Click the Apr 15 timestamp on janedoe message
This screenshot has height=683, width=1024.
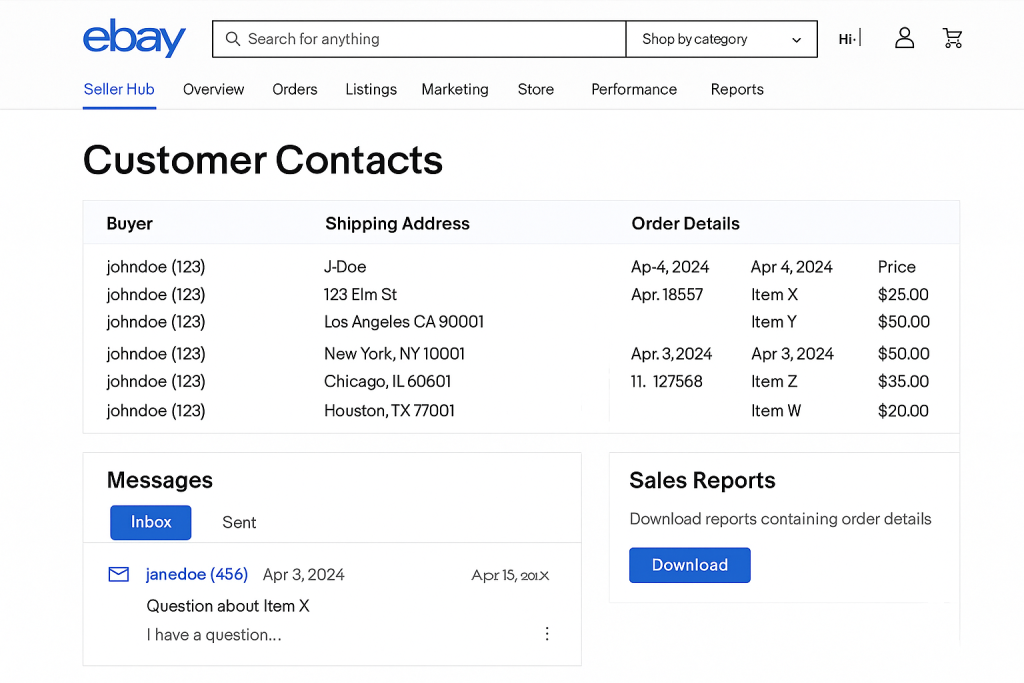point(510,575)
